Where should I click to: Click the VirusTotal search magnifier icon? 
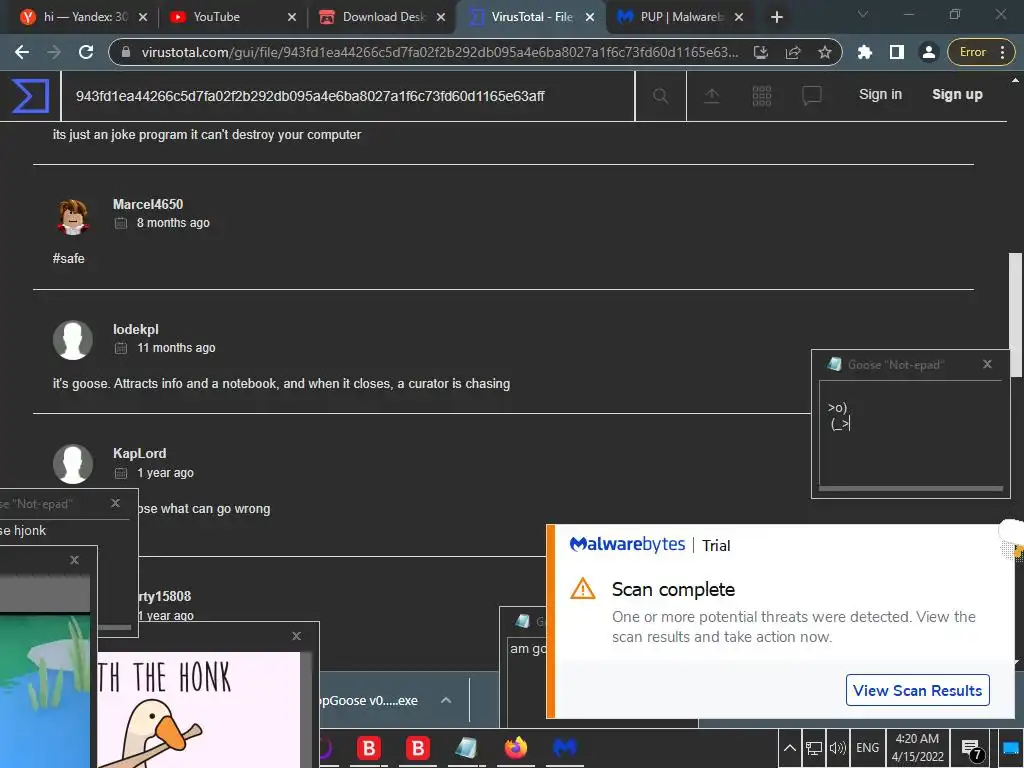660,97
